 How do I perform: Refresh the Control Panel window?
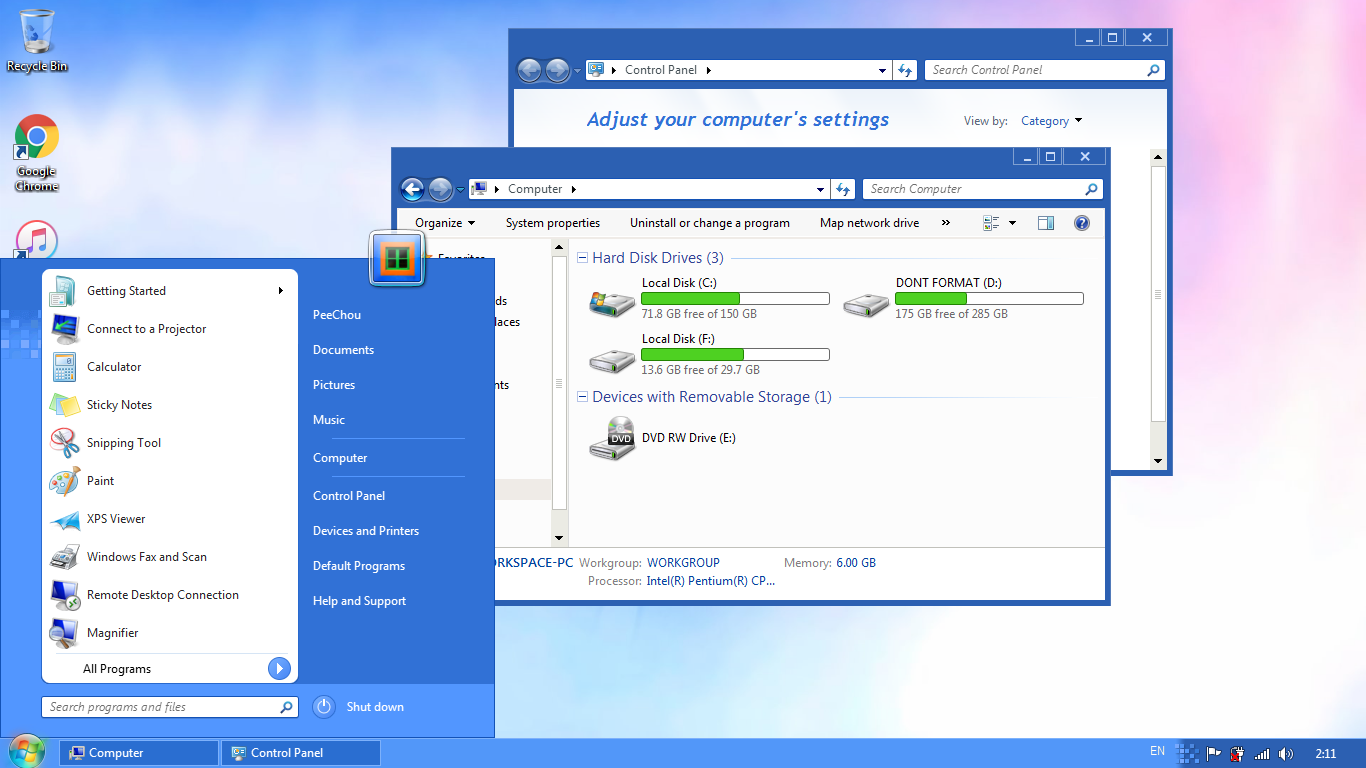[x=905, y=70]
